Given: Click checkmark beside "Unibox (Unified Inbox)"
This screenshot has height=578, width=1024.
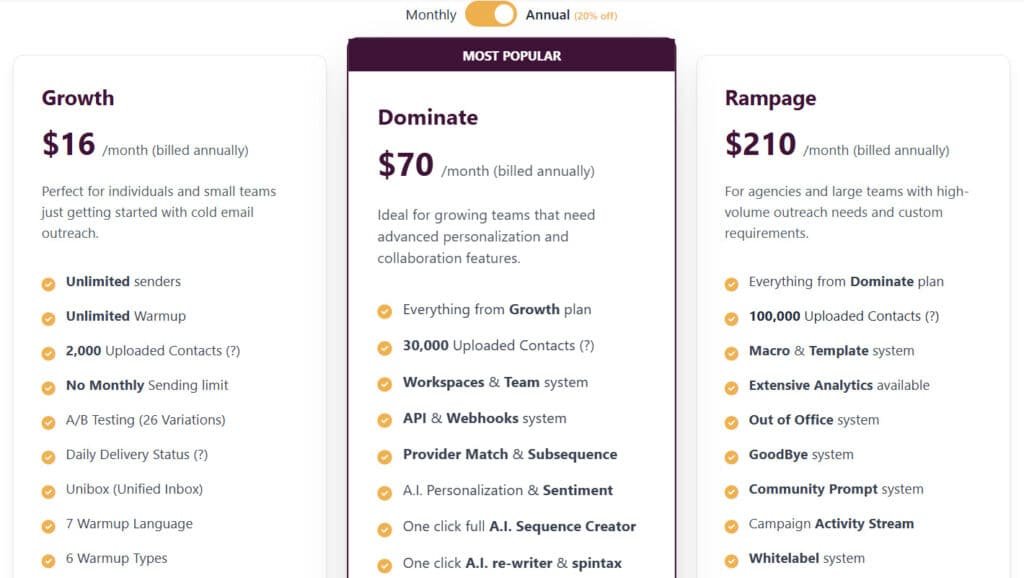Looking at the screenshot, I should pyautogui.click(x=46, y=489).
